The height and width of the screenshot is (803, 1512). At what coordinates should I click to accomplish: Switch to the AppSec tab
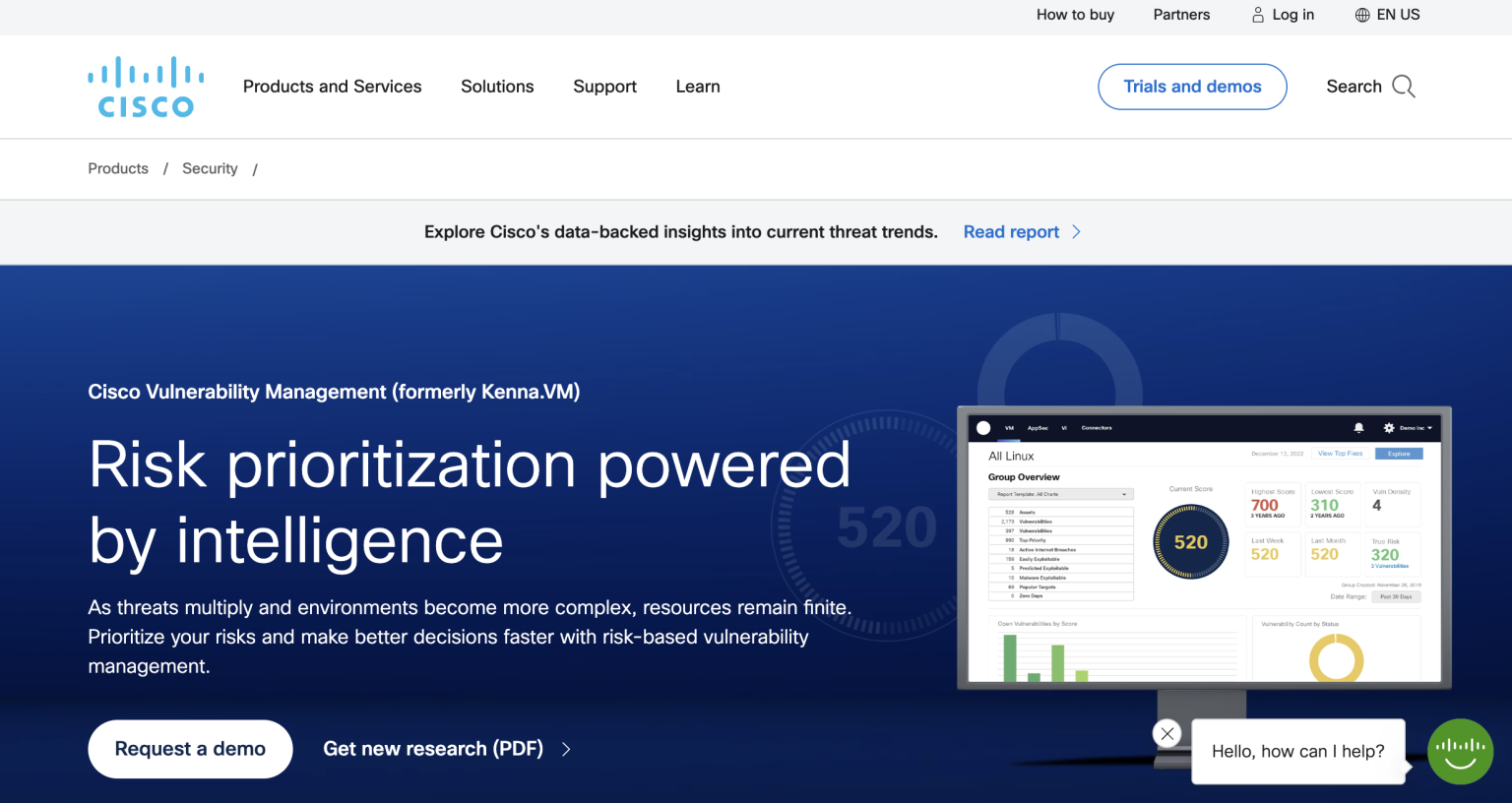pos(1038,428)
